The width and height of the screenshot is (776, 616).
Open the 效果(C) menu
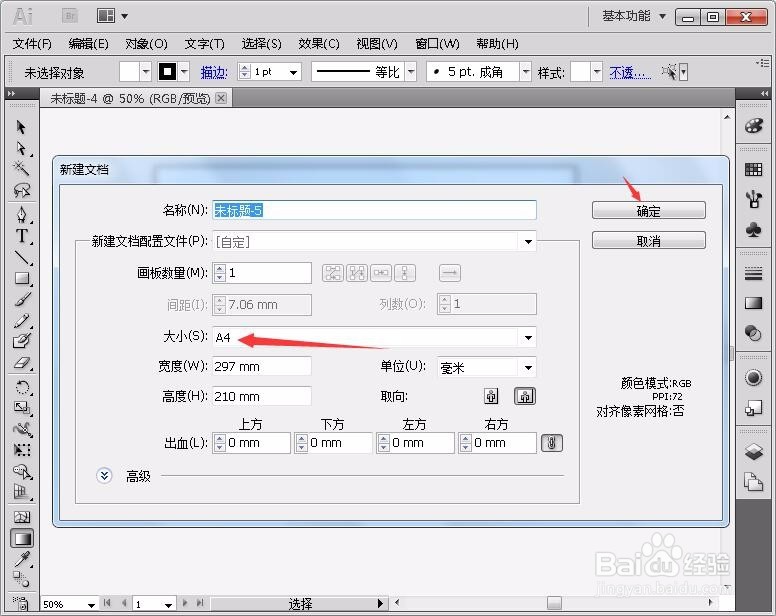click(x=319, y=44)
